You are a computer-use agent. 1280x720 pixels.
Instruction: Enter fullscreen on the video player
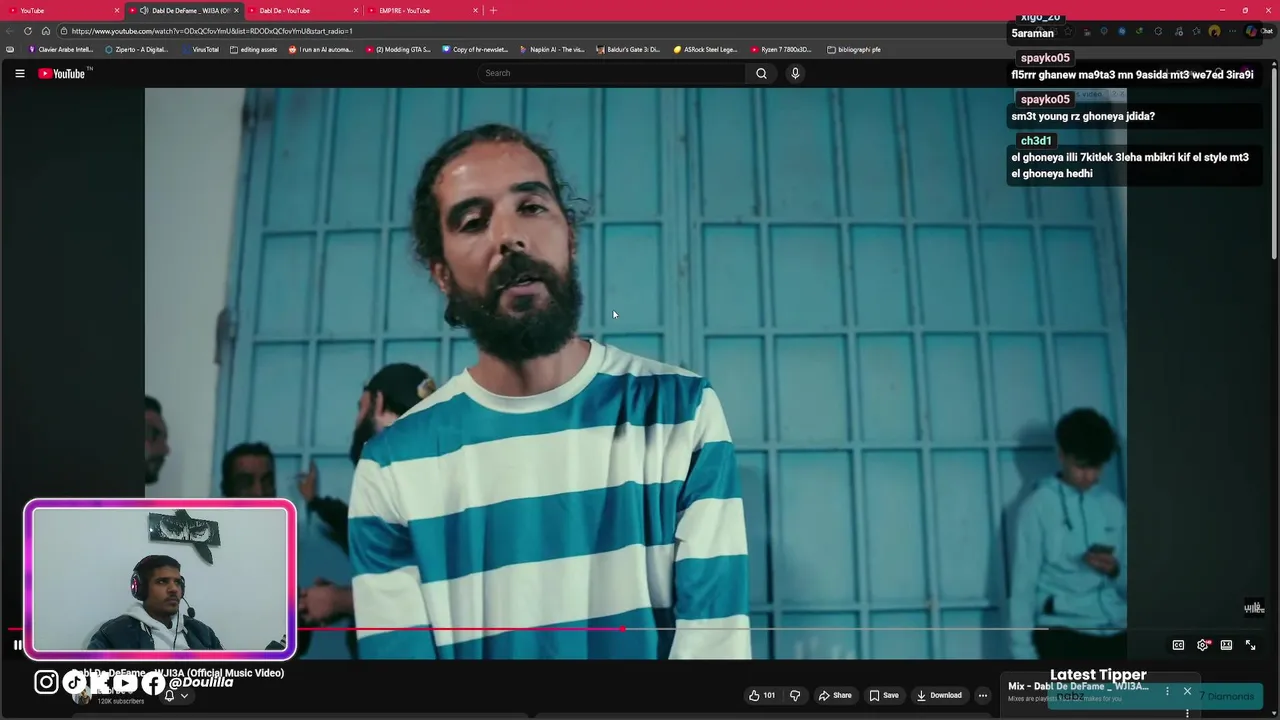pos(1250,645)
